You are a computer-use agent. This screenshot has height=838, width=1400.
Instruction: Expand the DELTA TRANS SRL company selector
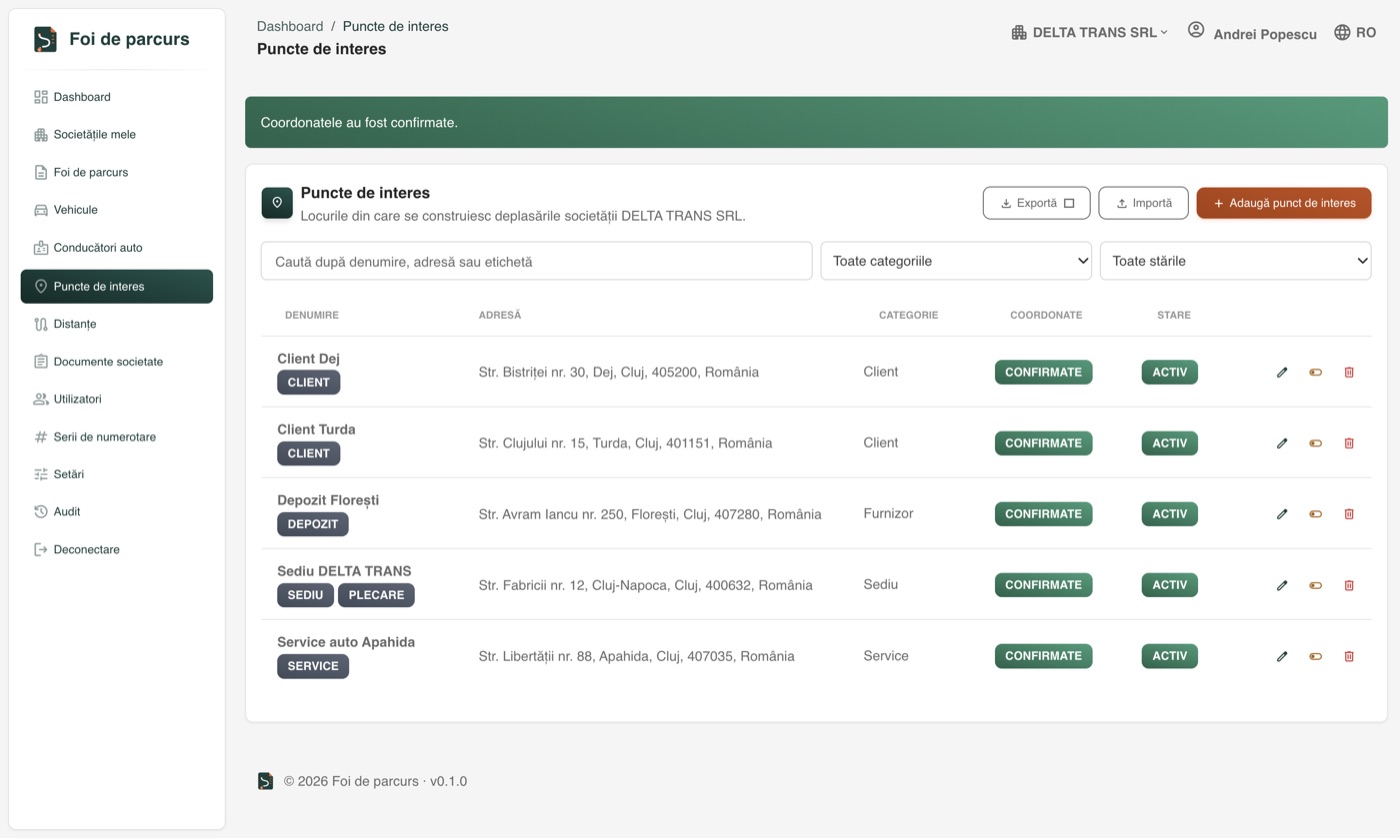pyautogui.click(x=1090, y=32)
